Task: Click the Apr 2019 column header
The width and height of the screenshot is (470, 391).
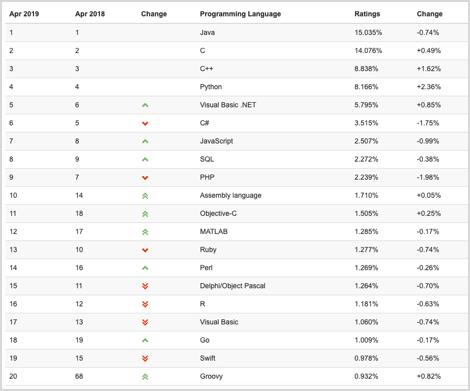Action: point(24,14)
